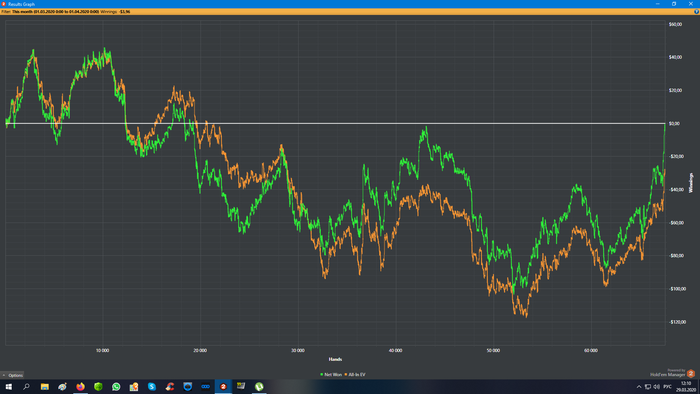This screenshot has height=394, width=700.
Task: Open taskbar search magnifier
Action: 26,386
